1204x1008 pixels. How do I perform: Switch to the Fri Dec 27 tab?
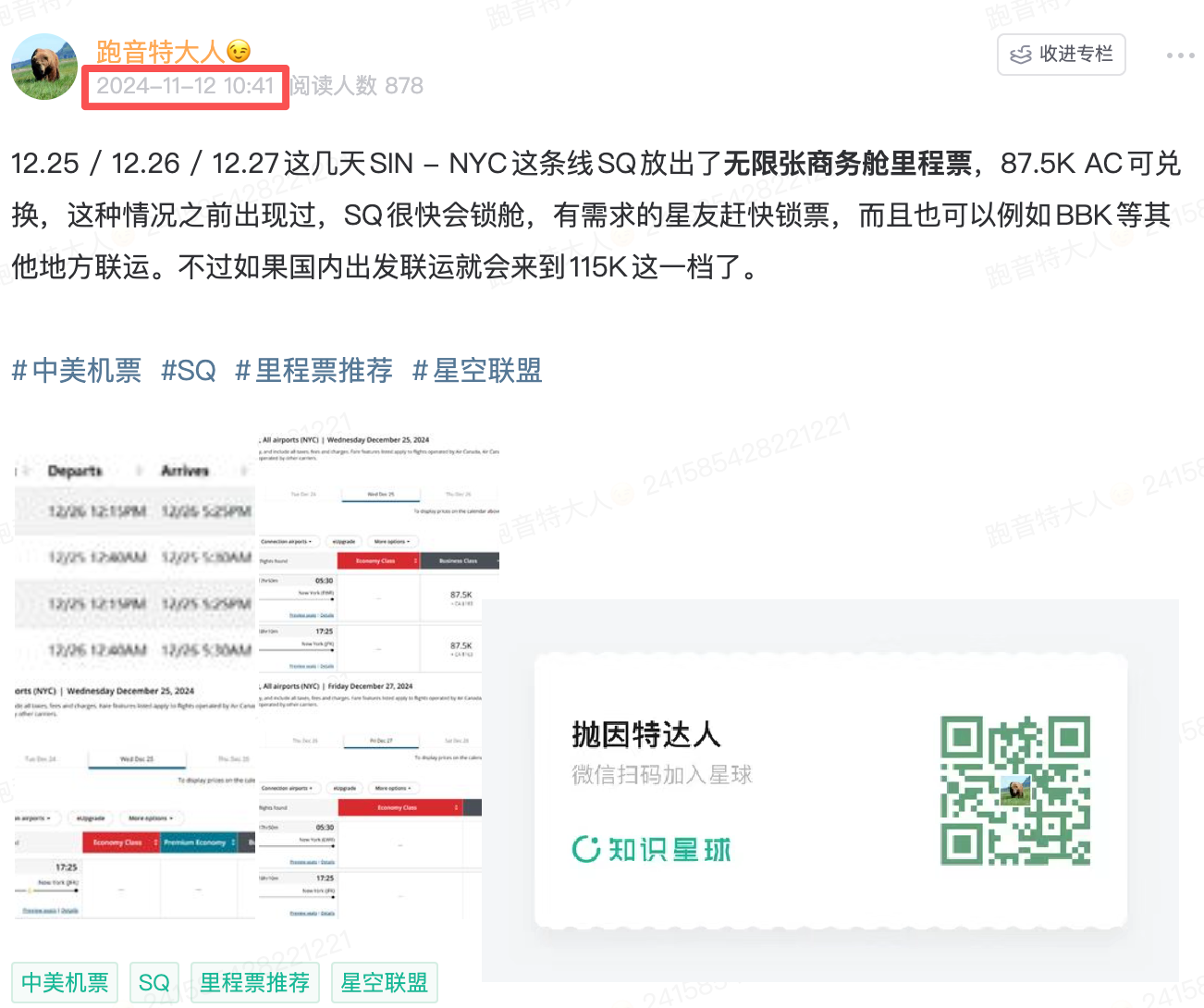click(x=380, y=740)
